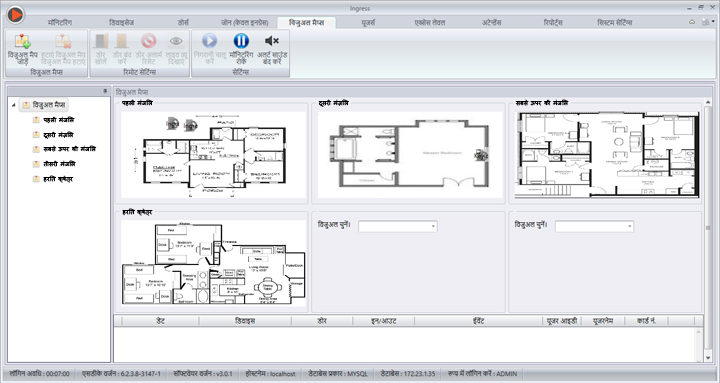The width and height of the screenshot is (720, 383).
Task: Click the दूसरी मंज़िल floor plan thumbnail
Action: click(x=410, y=155)
